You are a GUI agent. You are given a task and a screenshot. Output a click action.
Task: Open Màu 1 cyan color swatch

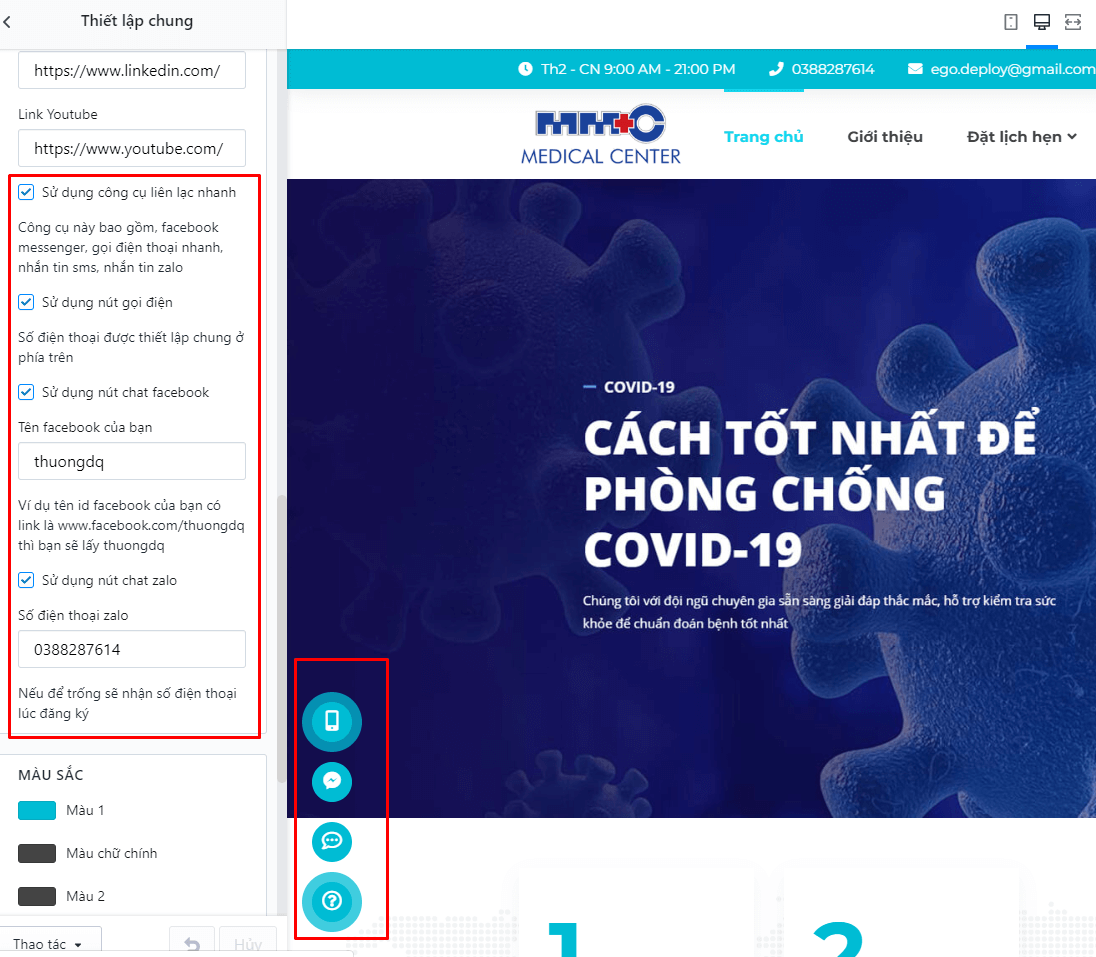37,810
